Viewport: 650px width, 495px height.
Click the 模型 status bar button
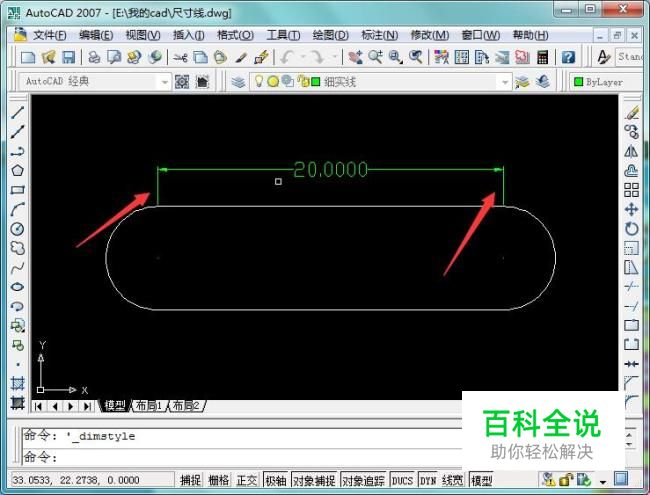point(481,480)
